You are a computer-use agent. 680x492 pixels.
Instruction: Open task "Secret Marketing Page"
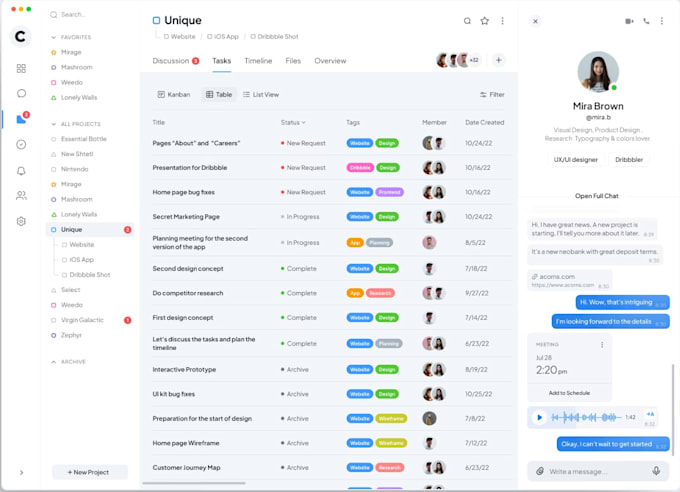coord(186,216)
